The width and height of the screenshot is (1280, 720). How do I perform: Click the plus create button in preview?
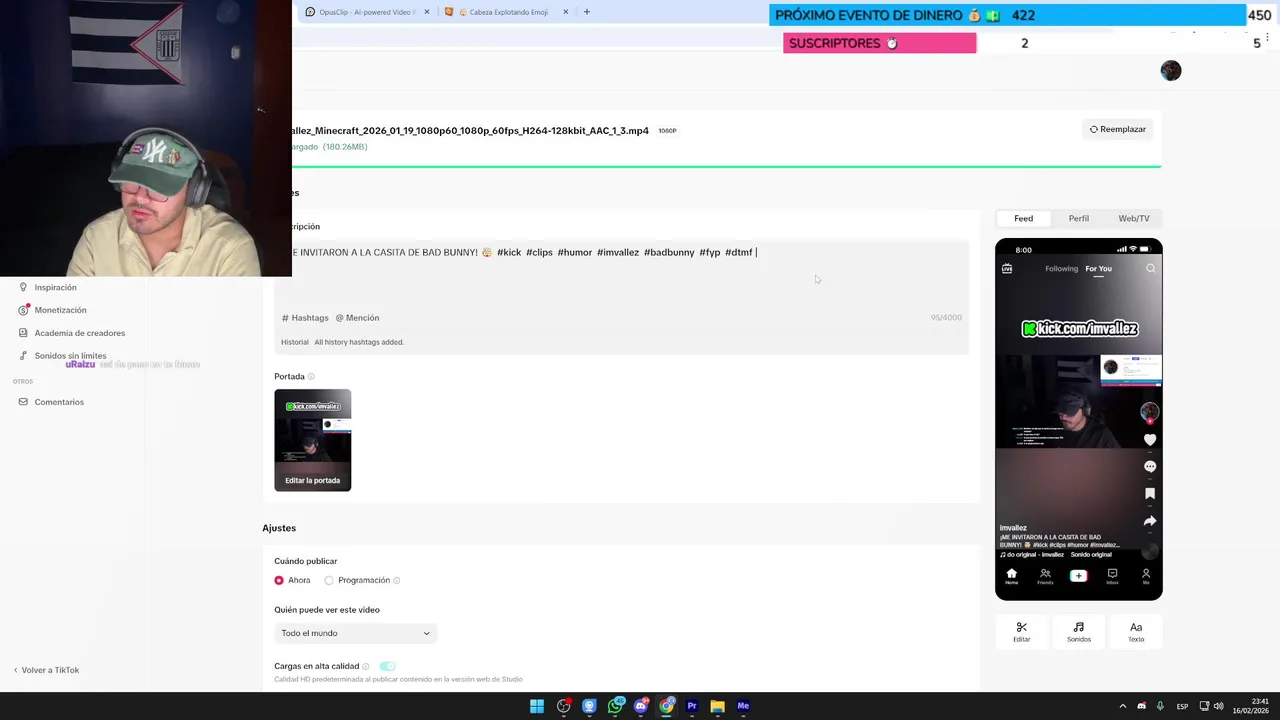tap(1078, 575)
